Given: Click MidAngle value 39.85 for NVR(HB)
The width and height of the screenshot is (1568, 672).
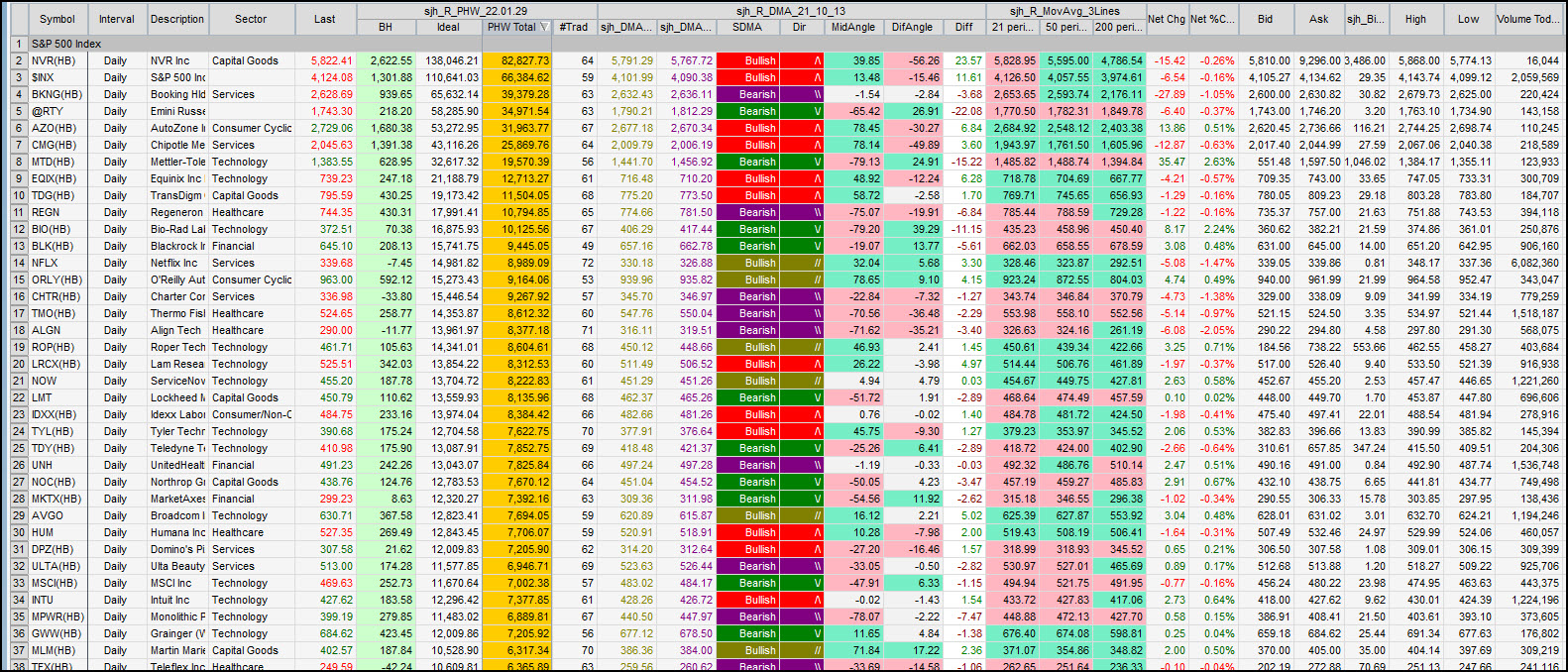Looking at the screenshot, I should 853,60.
